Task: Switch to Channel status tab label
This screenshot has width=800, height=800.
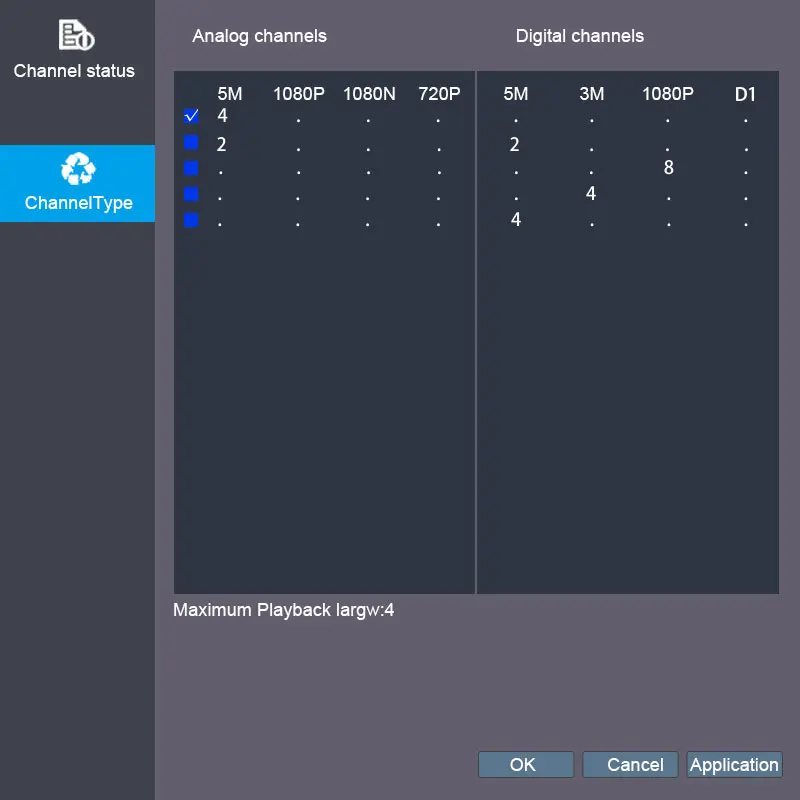Action: click(x=74, y=71)
